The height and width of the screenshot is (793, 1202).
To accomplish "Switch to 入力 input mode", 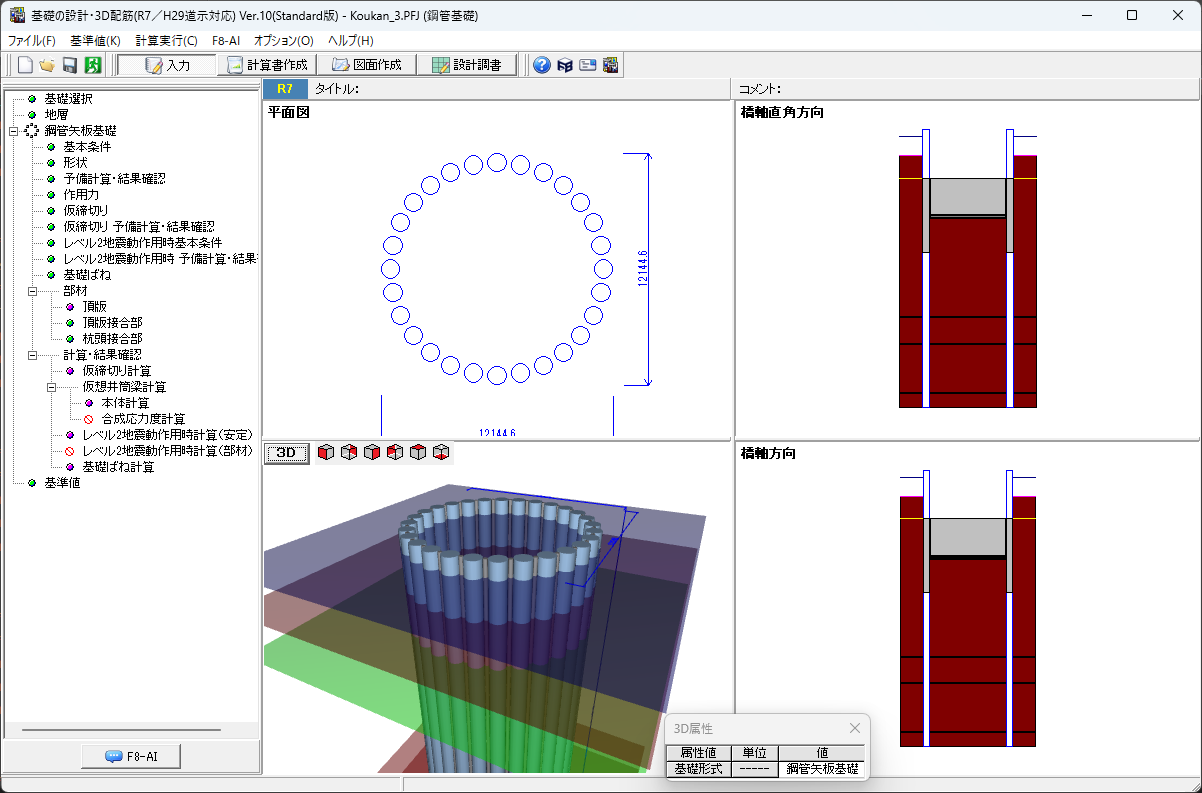I will pos(167,65).
